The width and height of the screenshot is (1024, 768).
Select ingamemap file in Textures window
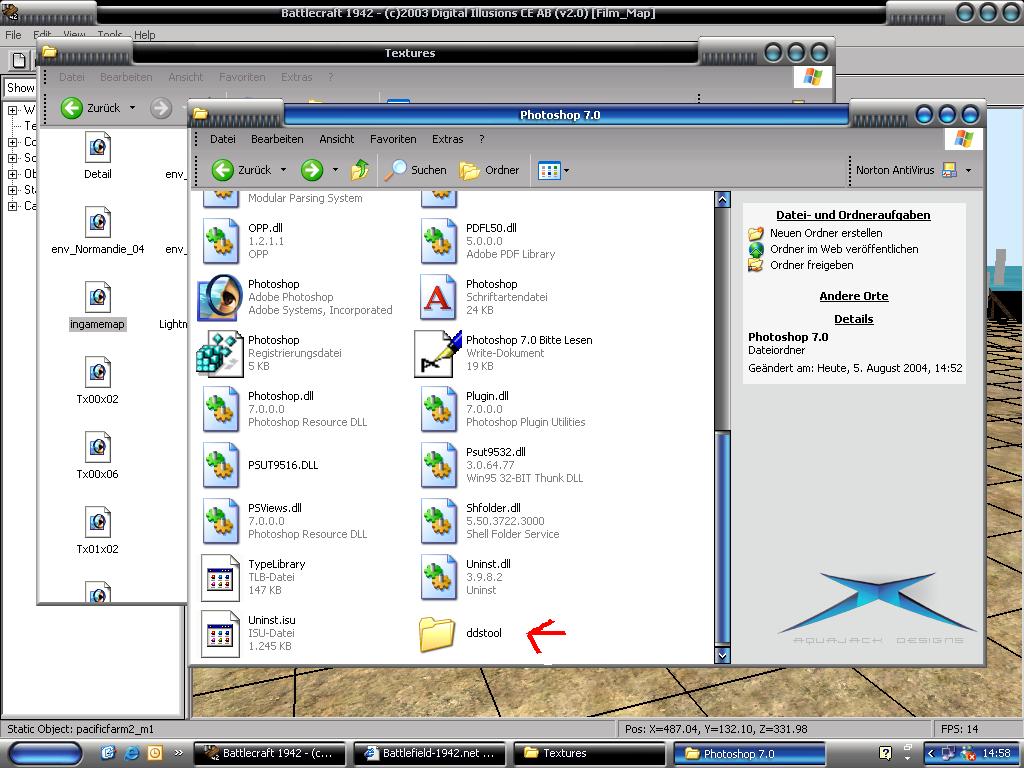[97, 306]
